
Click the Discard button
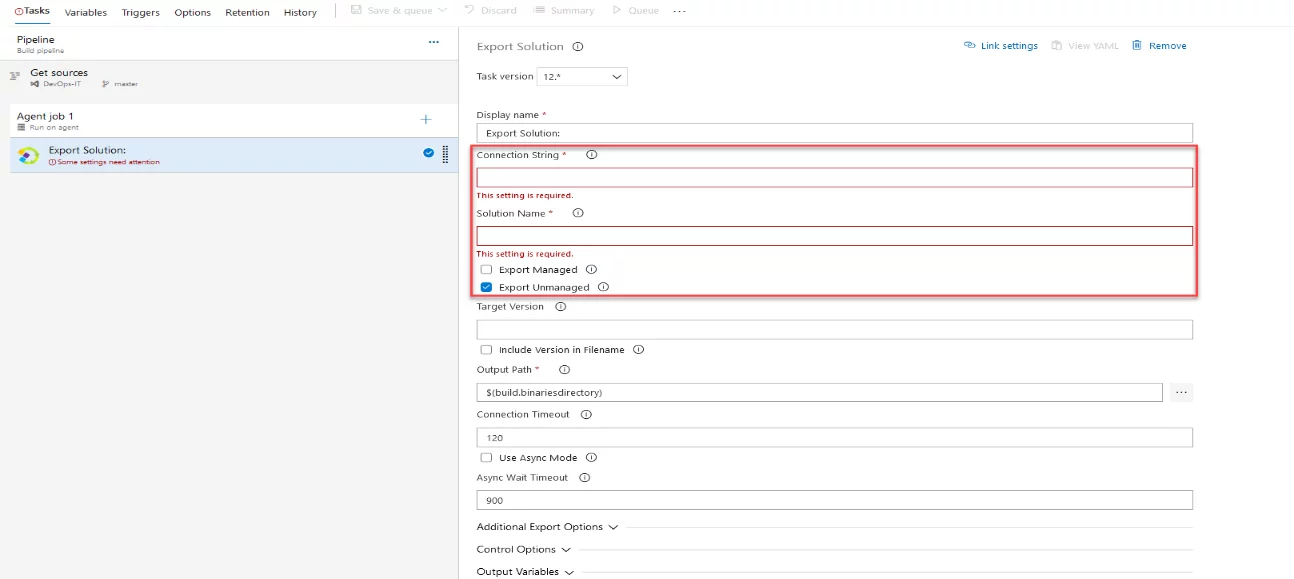coord(491,10)
